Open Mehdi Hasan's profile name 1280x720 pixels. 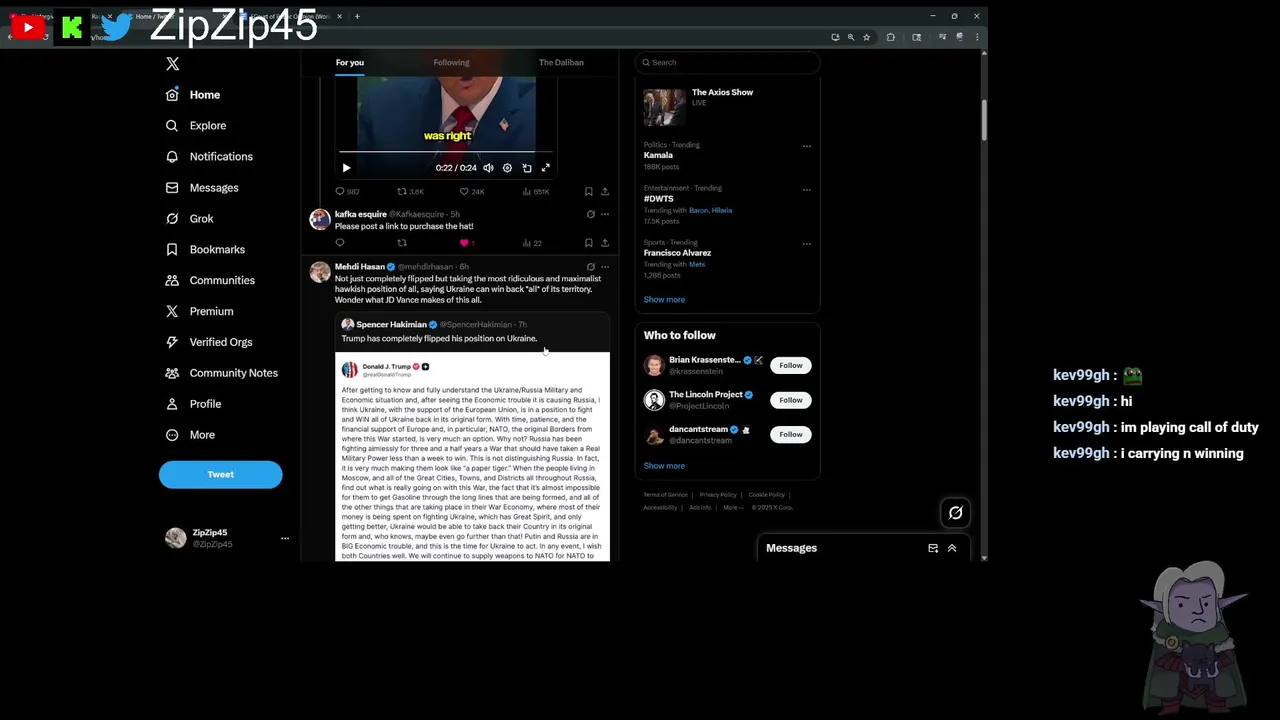click(x=360, y=267)
